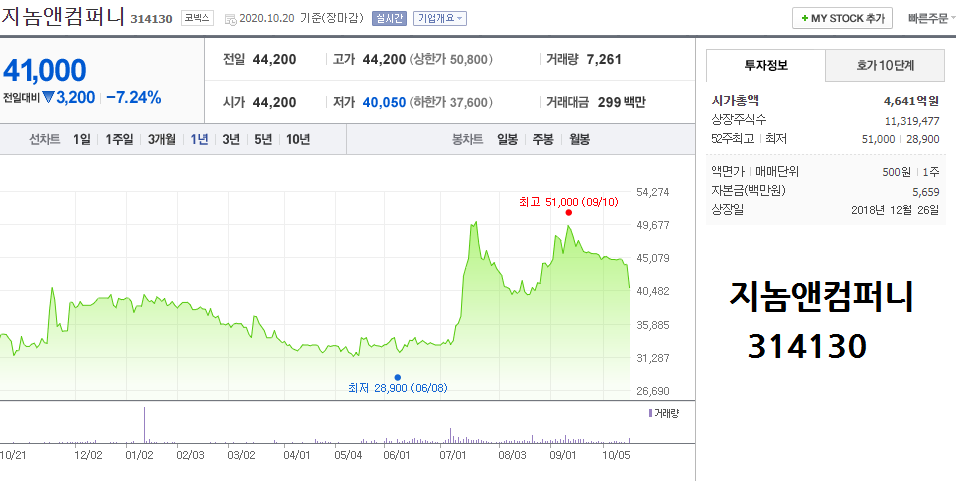Select the 5년 line chart period
The height and width of the screenshot is (481, 962).
tap(263, 139)
